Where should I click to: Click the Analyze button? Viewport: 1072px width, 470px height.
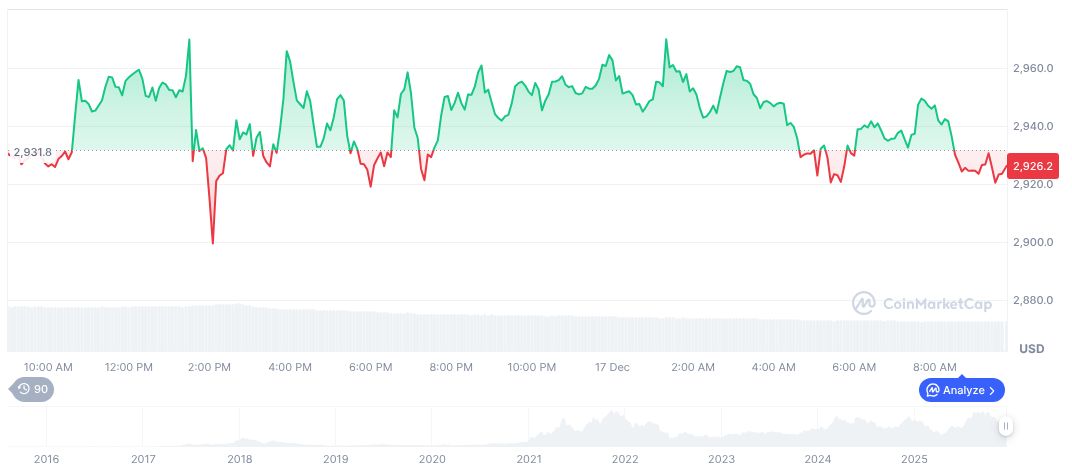coord(961,390)
